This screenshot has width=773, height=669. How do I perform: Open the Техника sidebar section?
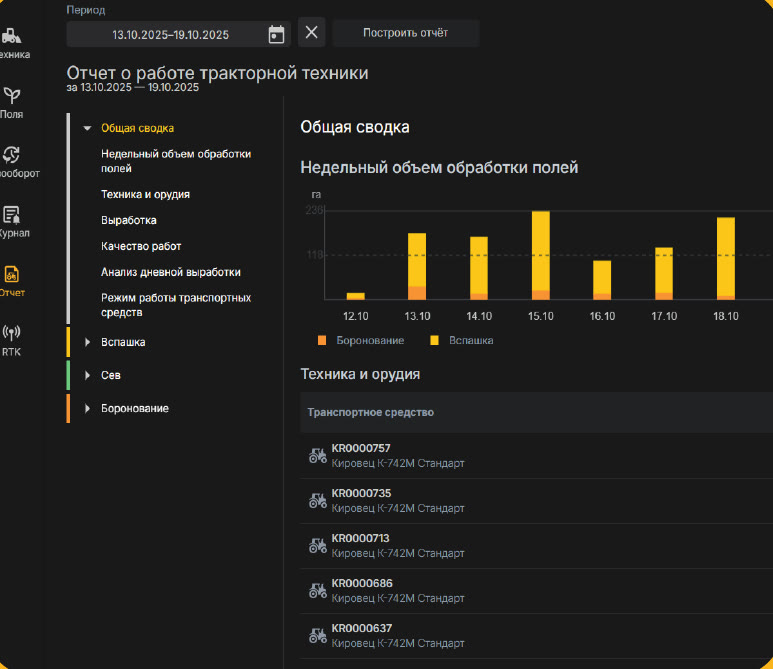click(x=12, y=43)
